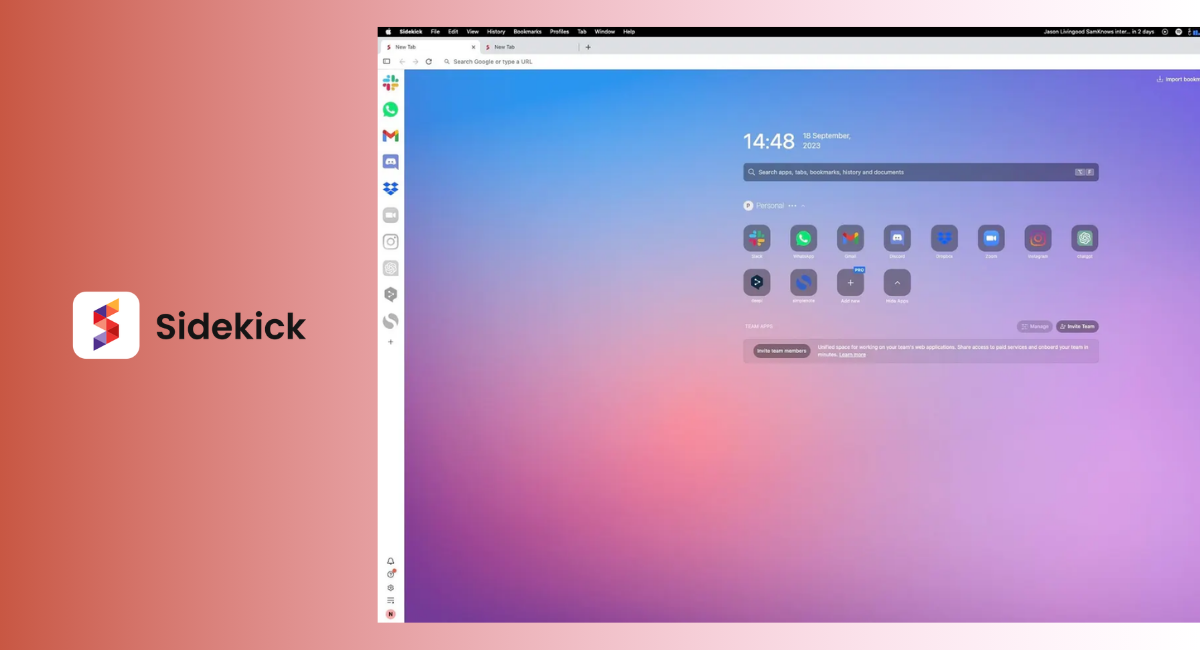Click the Invite Team button
Image resolution: width=1200 pixels, height=650 pixels.
1077,326
